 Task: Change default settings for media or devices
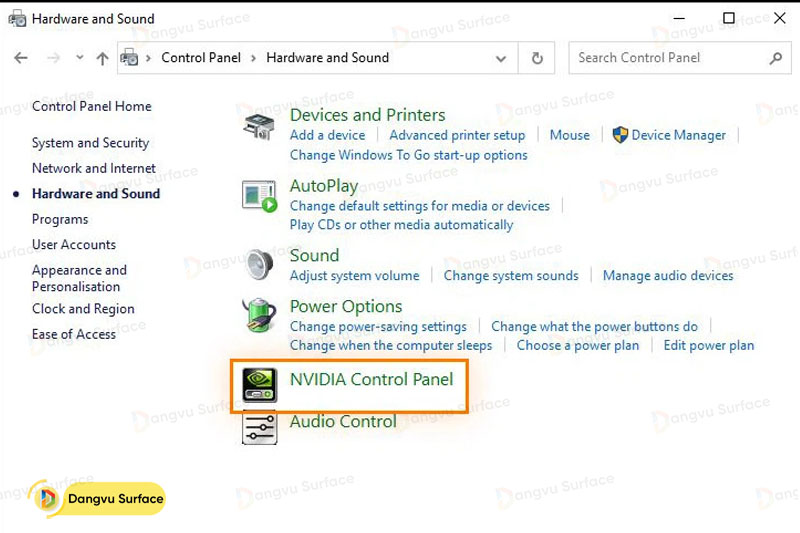(x=420, y=206)
